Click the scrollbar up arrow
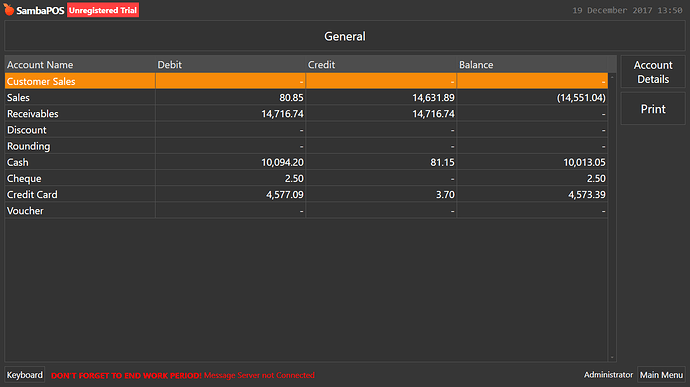Viewport: 690px width, 387px height. click(x=612, y=77)
